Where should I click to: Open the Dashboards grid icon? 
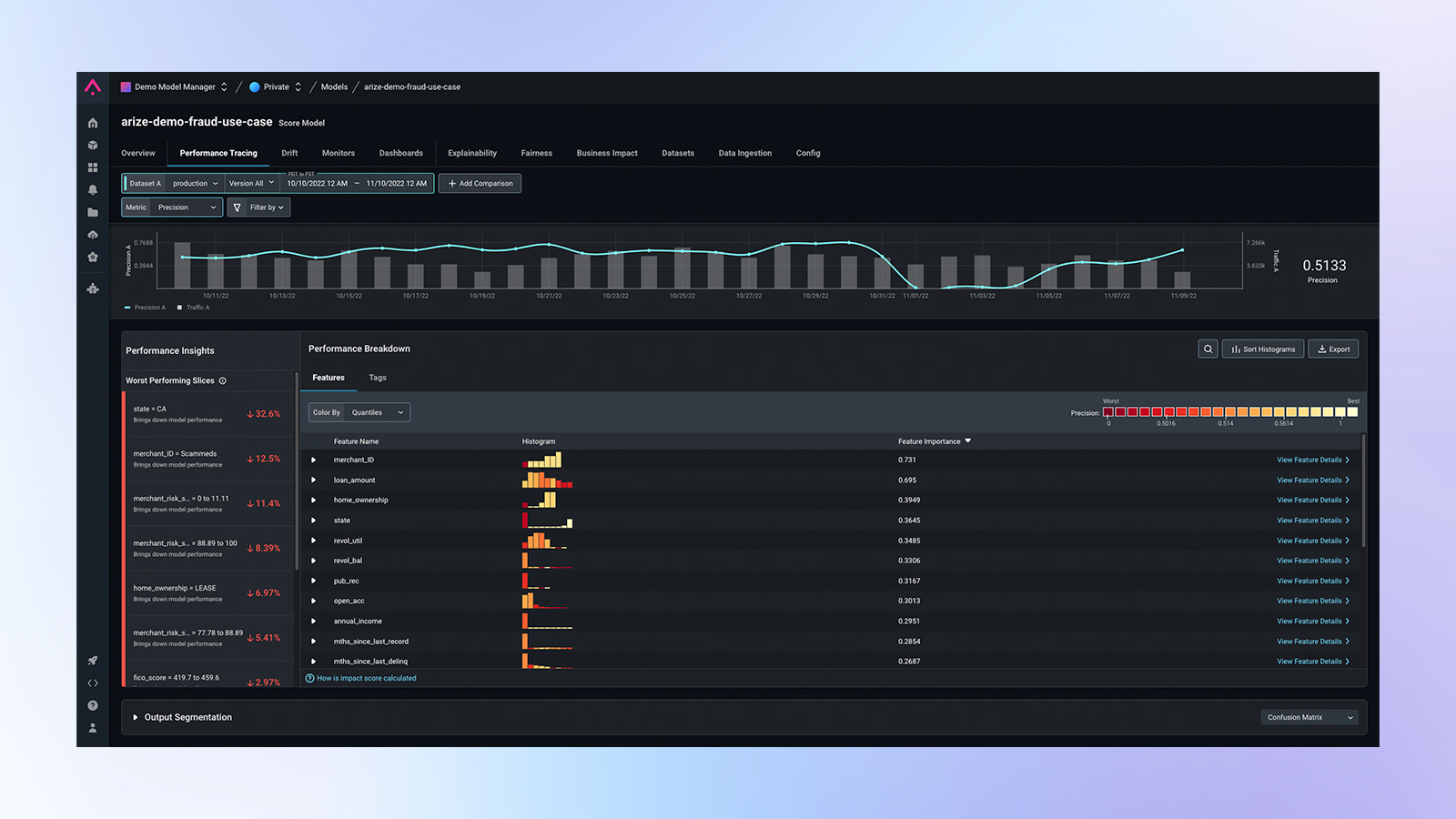pyautogui.click(x=92, y=167)
